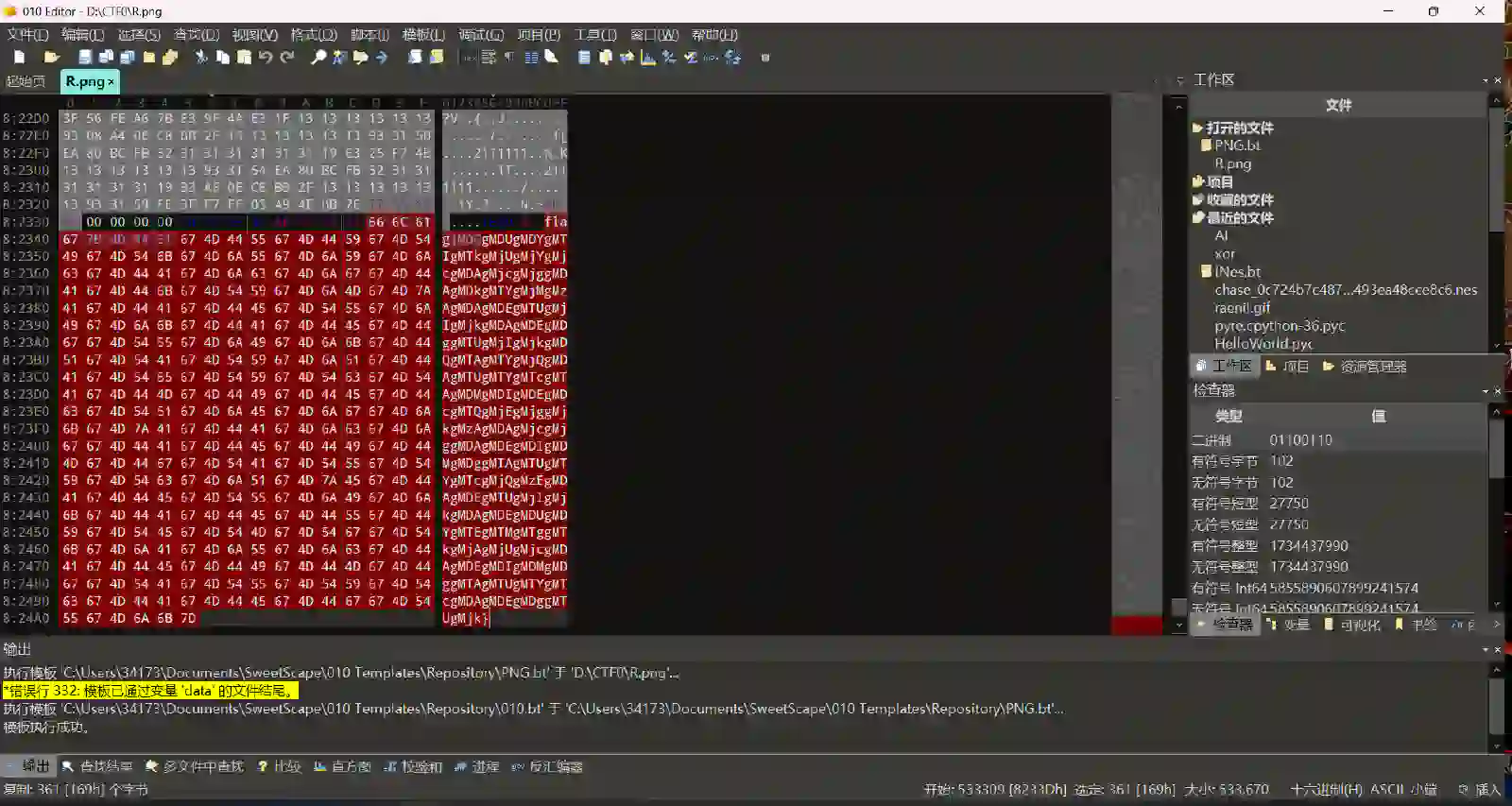Close the R.png file tab
This screenshot has width=1512, height=806.
111,82
